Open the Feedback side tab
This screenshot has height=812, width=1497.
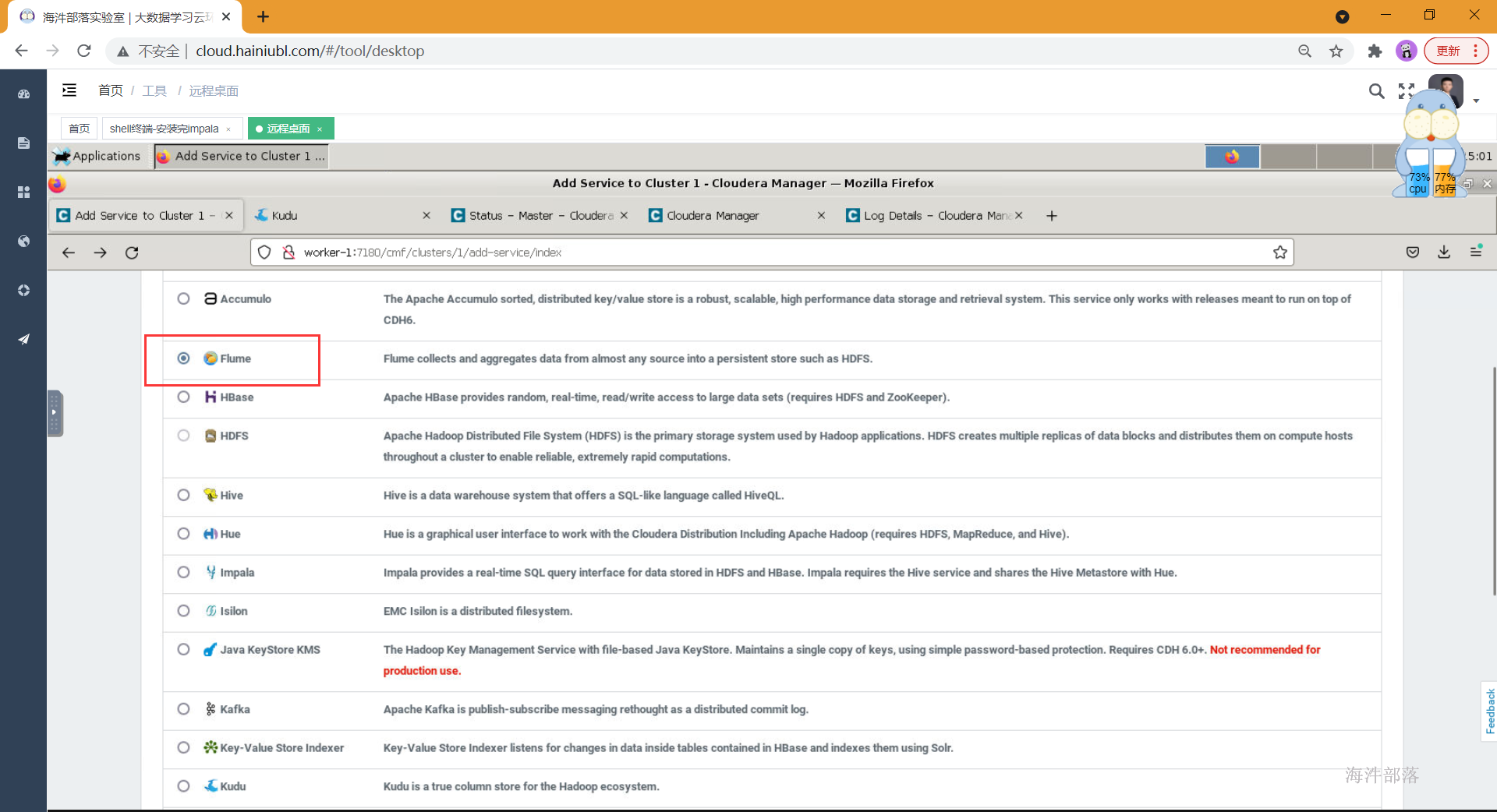[1489, 711]
